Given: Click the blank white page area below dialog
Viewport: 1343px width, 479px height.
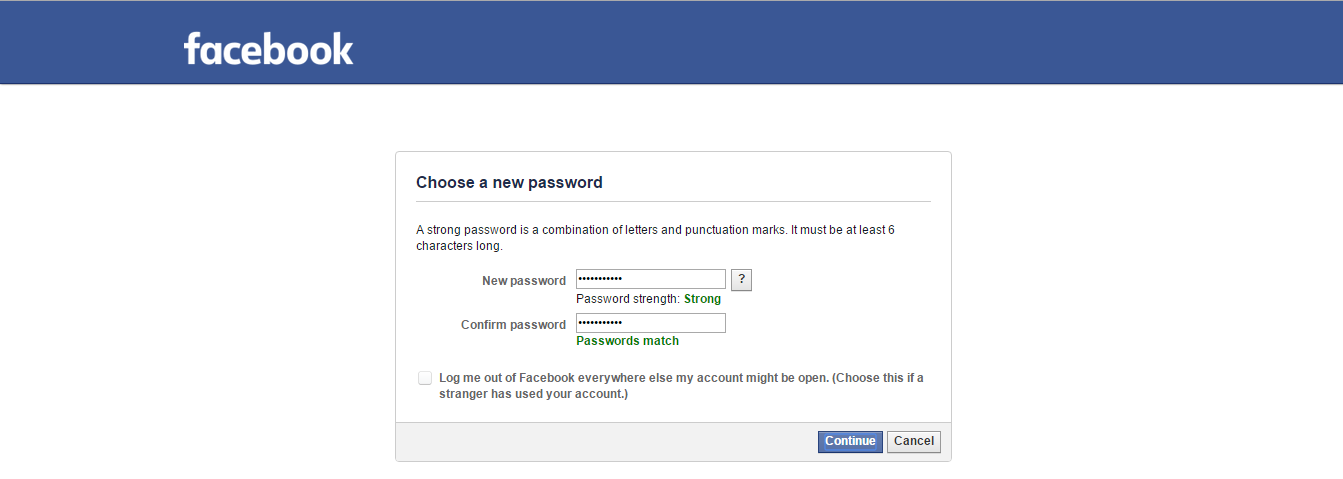Looking at the screenshot, I should [672, 471].
